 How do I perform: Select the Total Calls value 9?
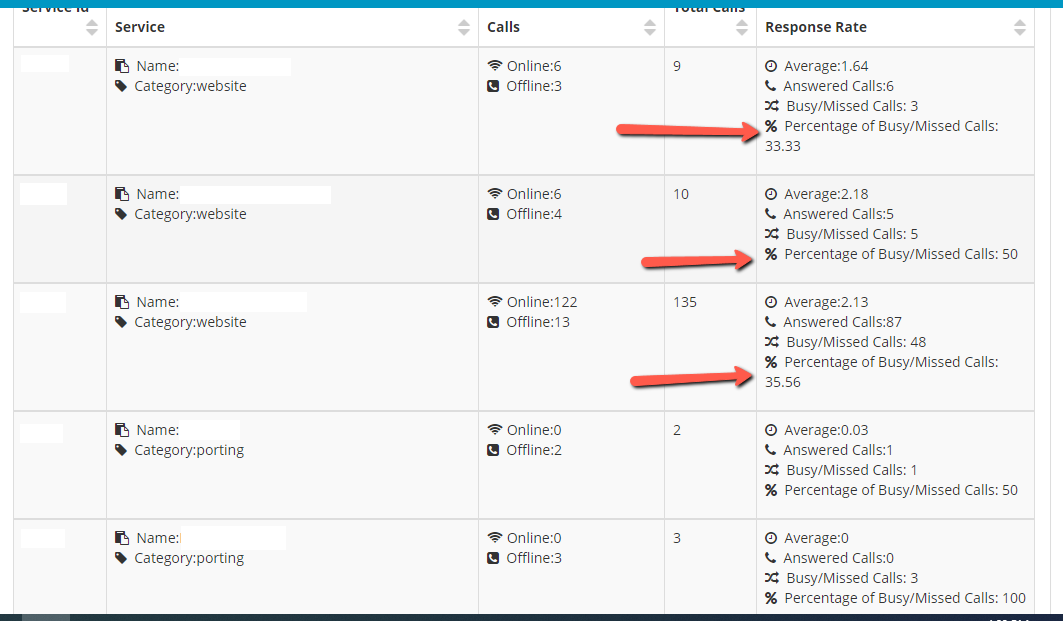pos(677,66)
